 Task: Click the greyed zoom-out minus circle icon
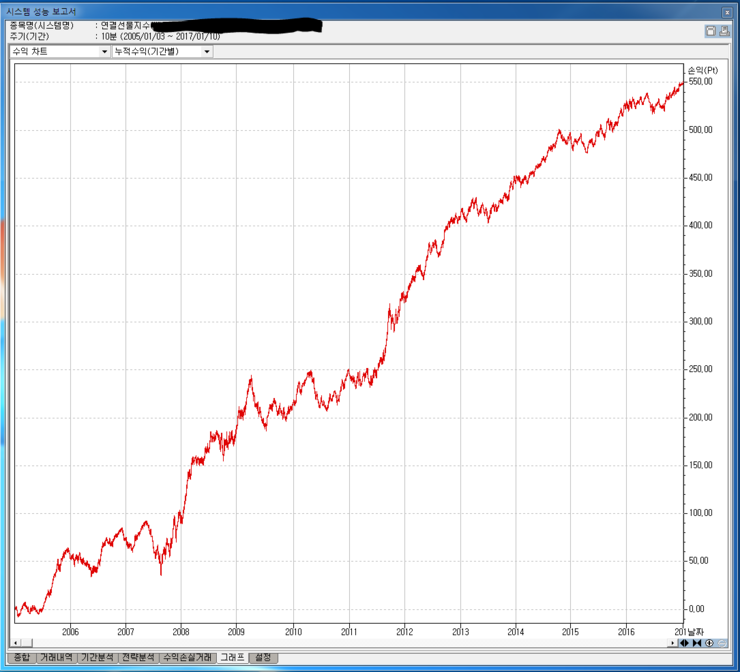pos(722,643)
